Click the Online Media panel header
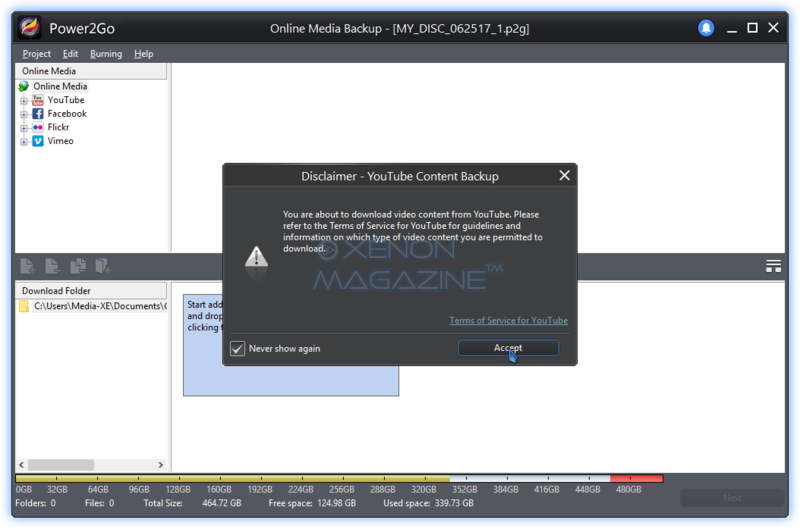Viewport: 800px width, 529px height. coord(91,71)
